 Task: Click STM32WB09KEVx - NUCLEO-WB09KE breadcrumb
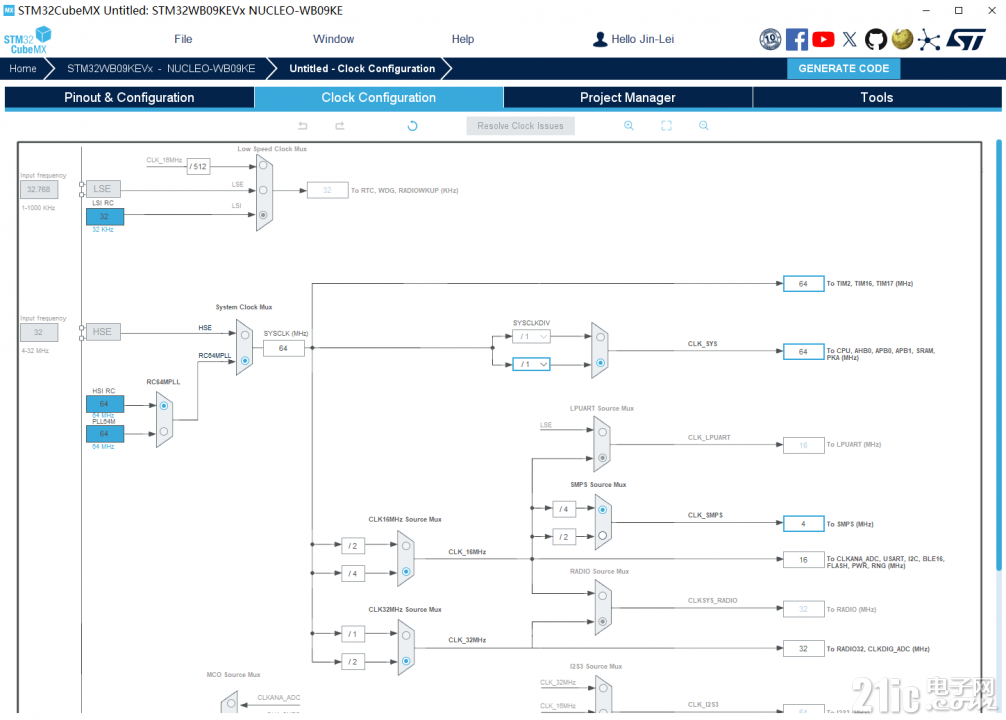click(161, 69)
